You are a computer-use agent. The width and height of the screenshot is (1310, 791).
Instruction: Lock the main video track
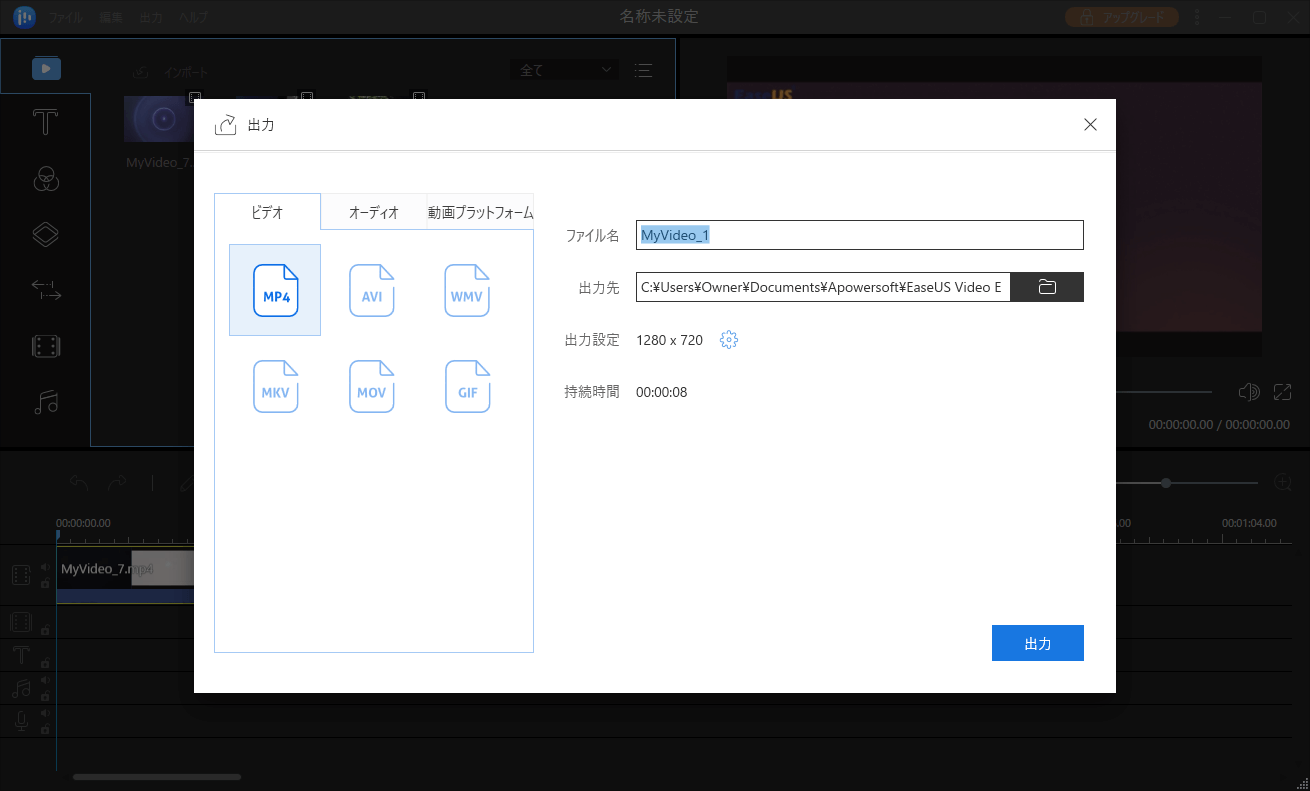click(45, 583)
